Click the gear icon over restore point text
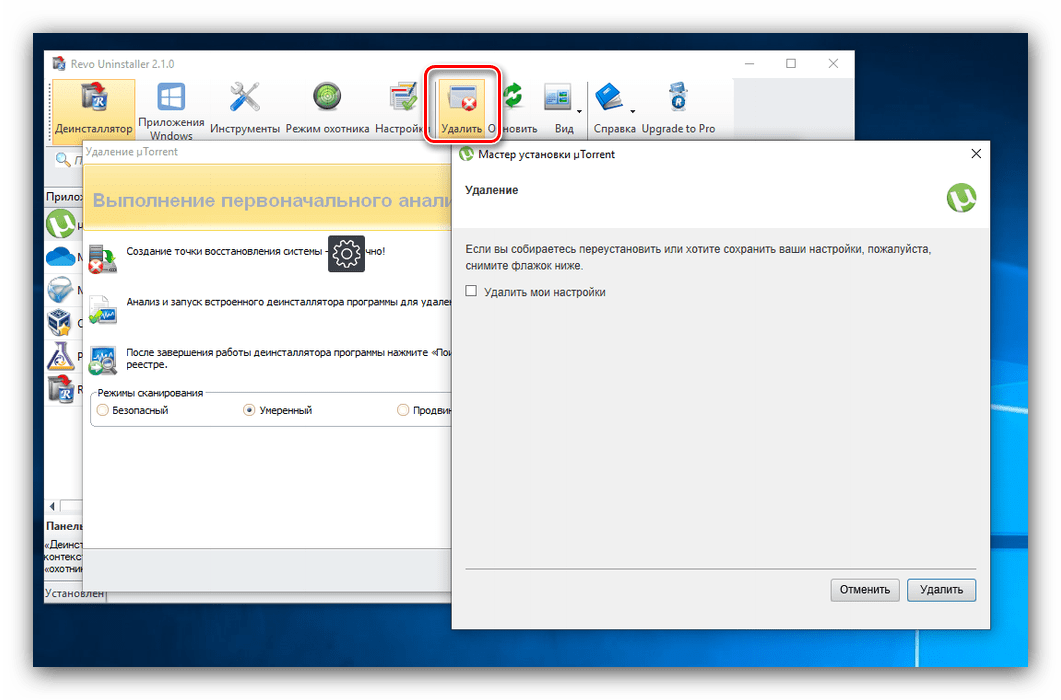This screenshot has height=700, width=1061. pyautogui.click(x=346, y=254)
